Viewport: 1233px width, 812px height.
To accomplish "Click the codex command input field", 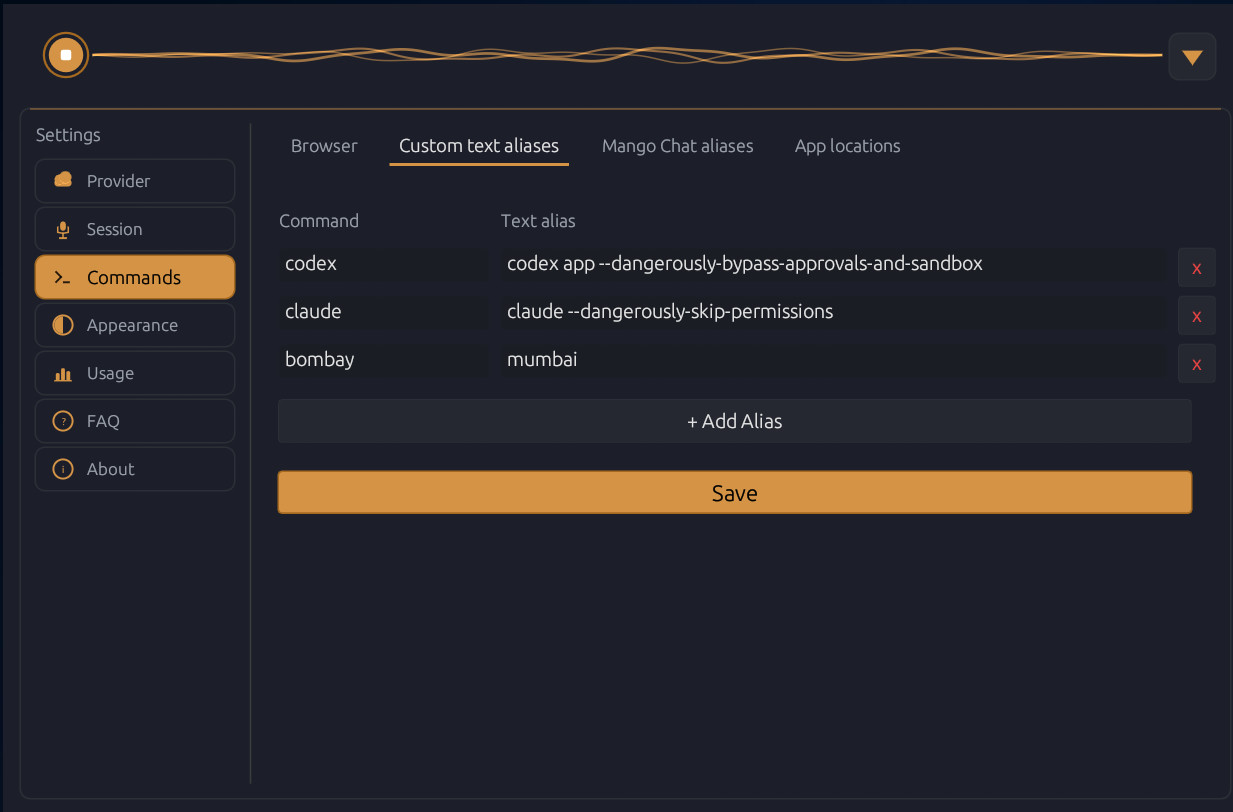I will [383, 264].
